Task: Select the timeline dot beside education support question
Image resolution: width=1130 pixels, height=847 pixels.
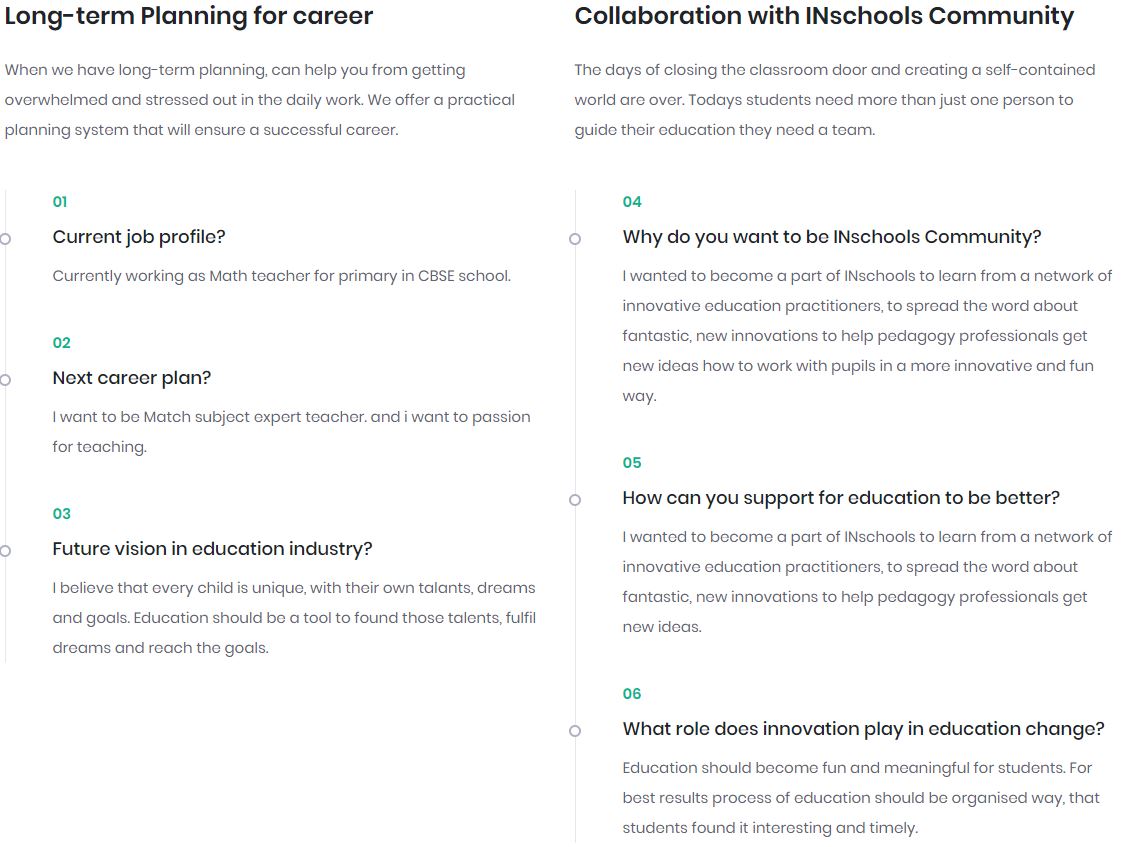Action: click(x=575, y=500)
